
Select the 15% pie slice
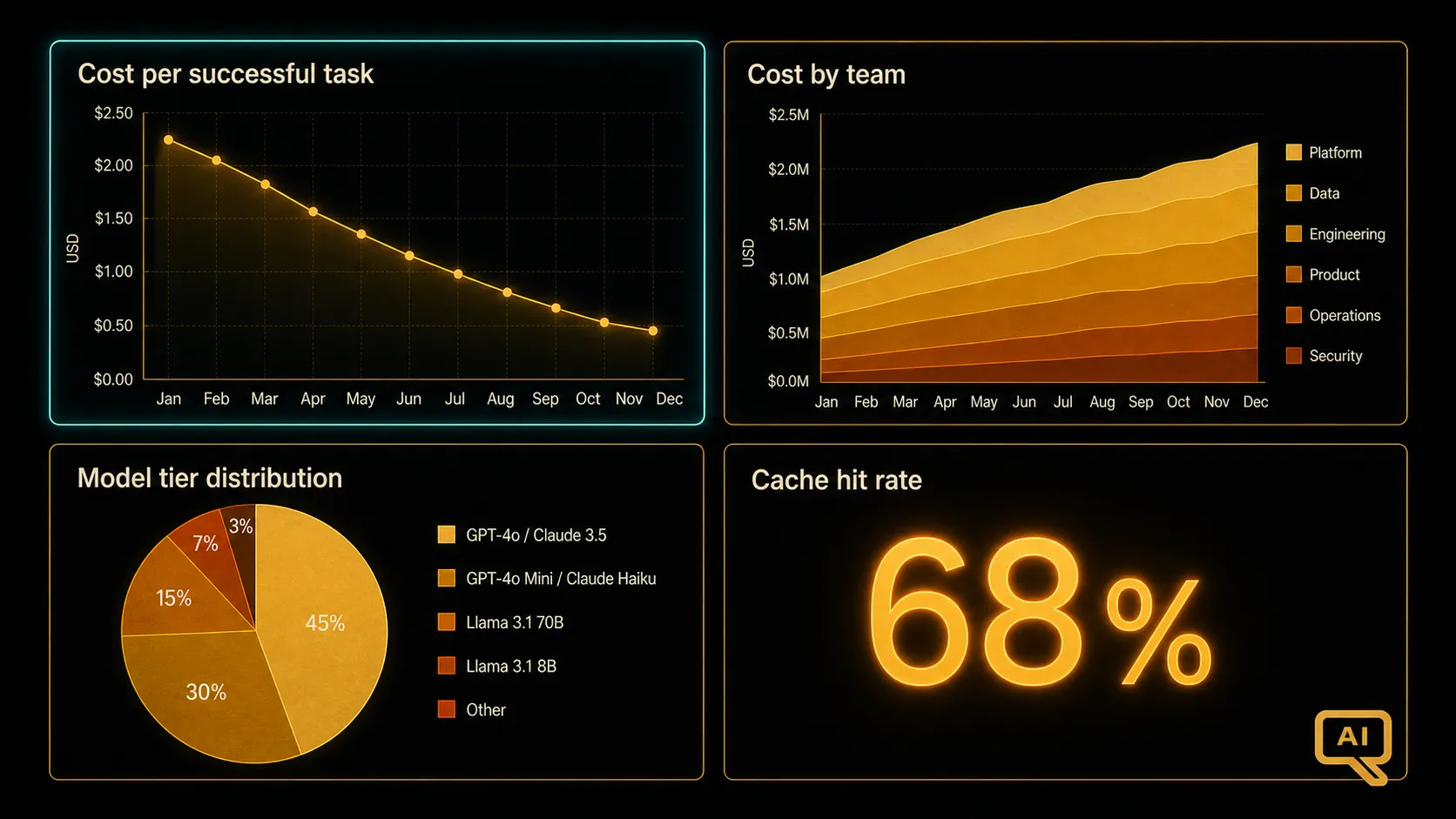pos(174,598)
